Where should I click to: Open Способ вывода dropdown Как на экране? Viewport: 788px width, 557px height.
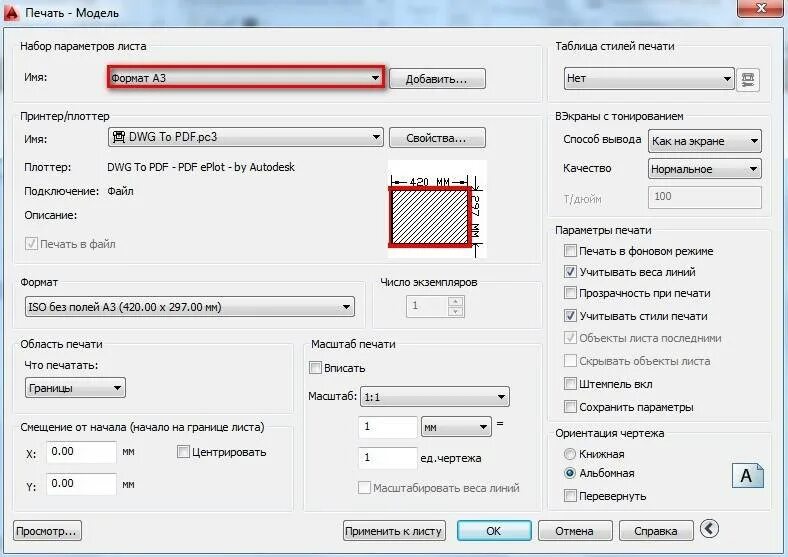pyautogui.click(x=705, y=141)
